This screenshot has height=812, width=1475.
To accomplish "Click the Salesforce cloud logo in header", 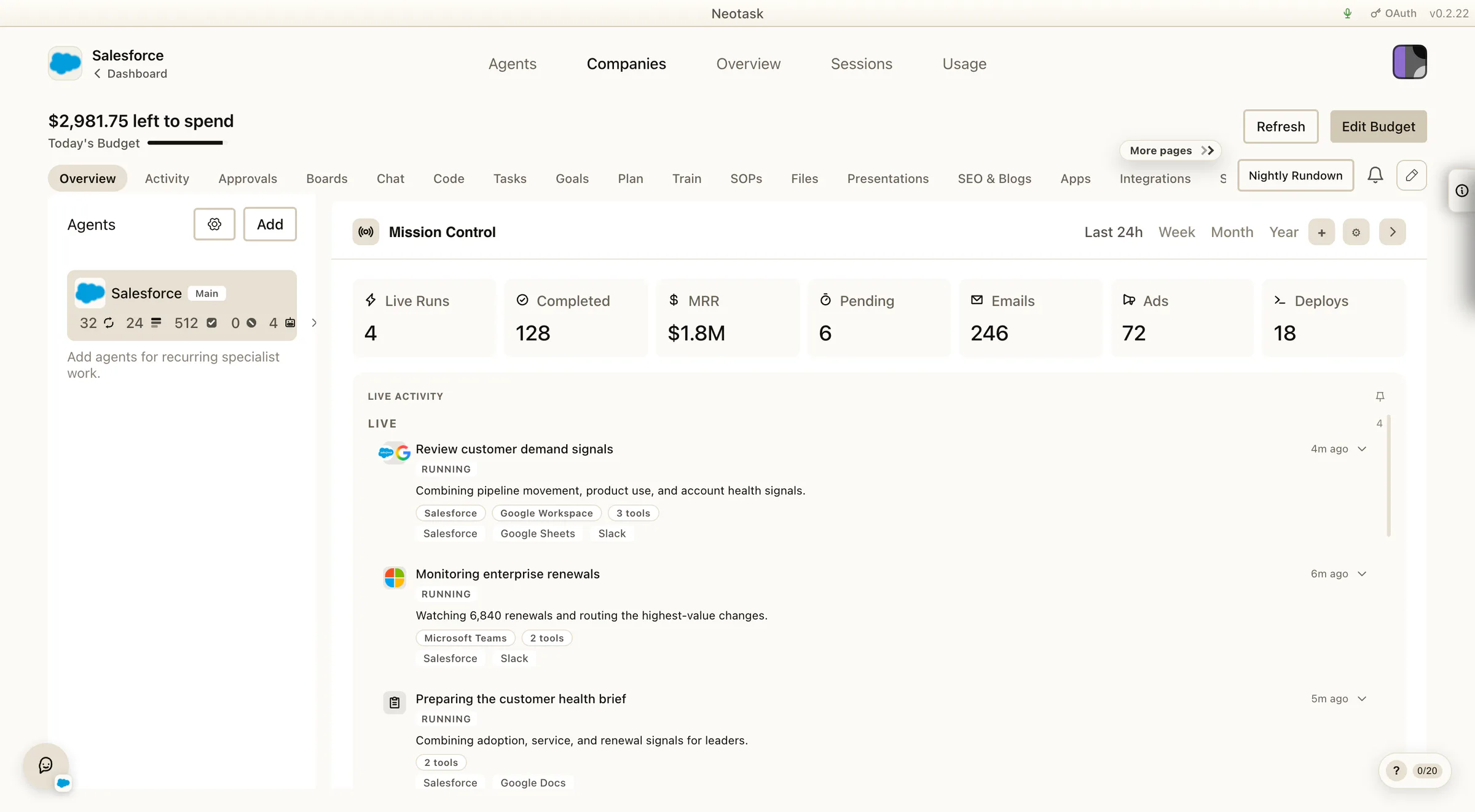I will [65, 63].
